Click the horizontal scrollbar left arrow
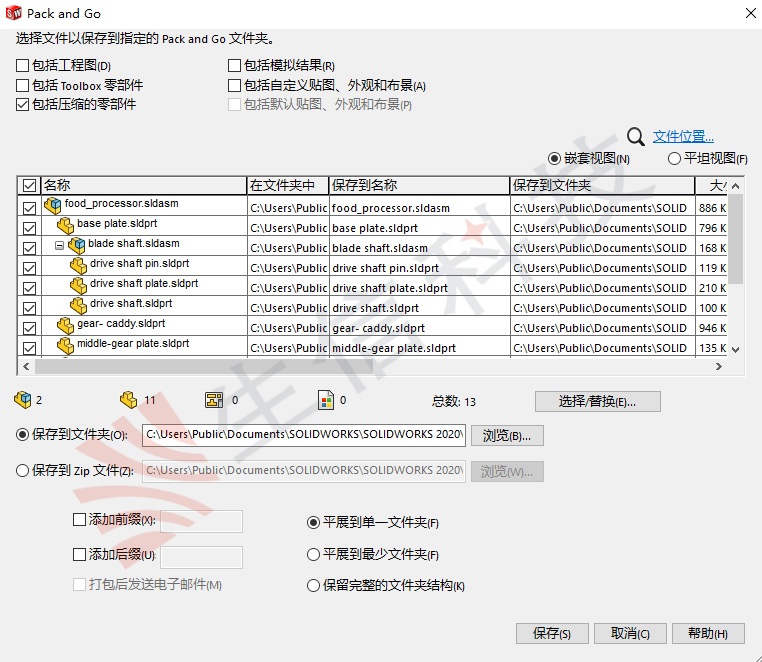The height and width of the screenshot is (662, 762). click(x=26, y=366)
